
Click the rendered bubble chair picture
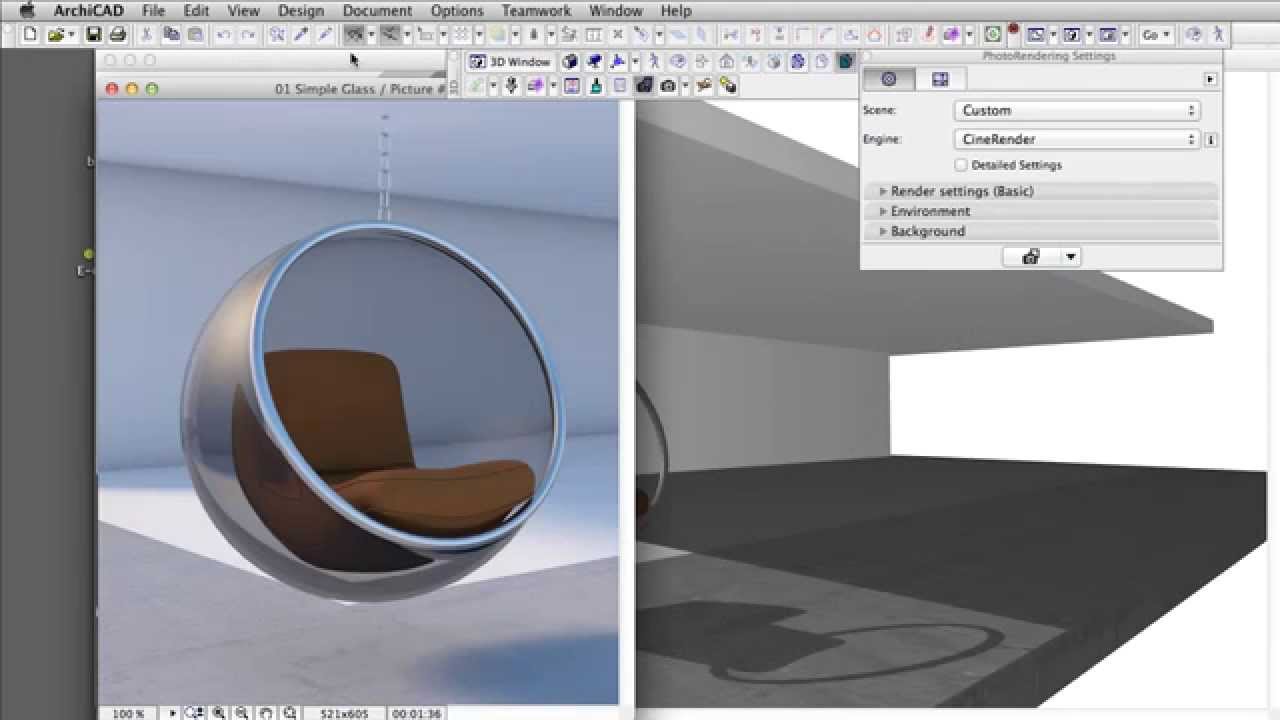[x=358, y=402]
